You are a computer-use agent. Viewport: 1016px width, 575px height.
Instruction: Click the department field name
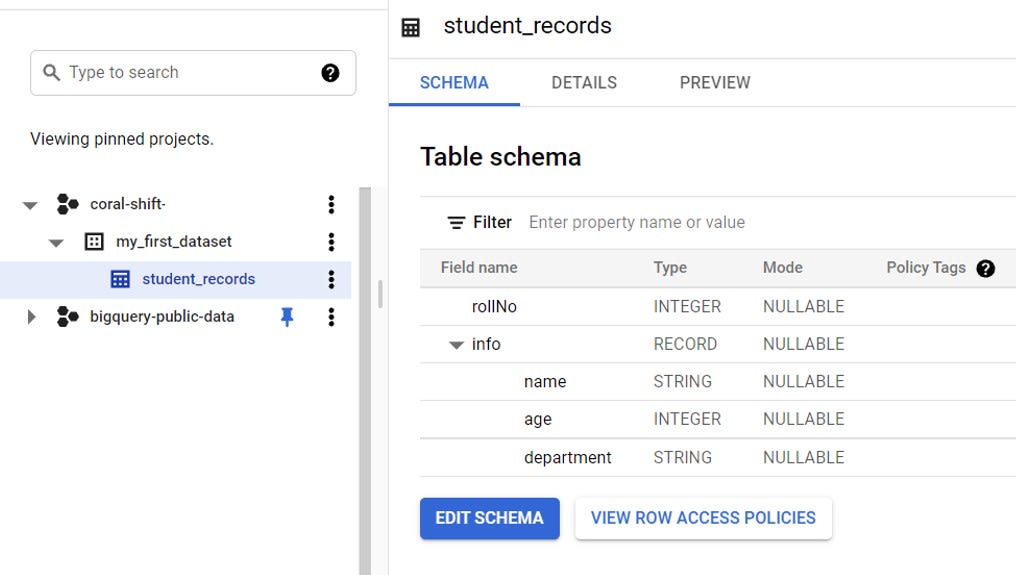568,458
